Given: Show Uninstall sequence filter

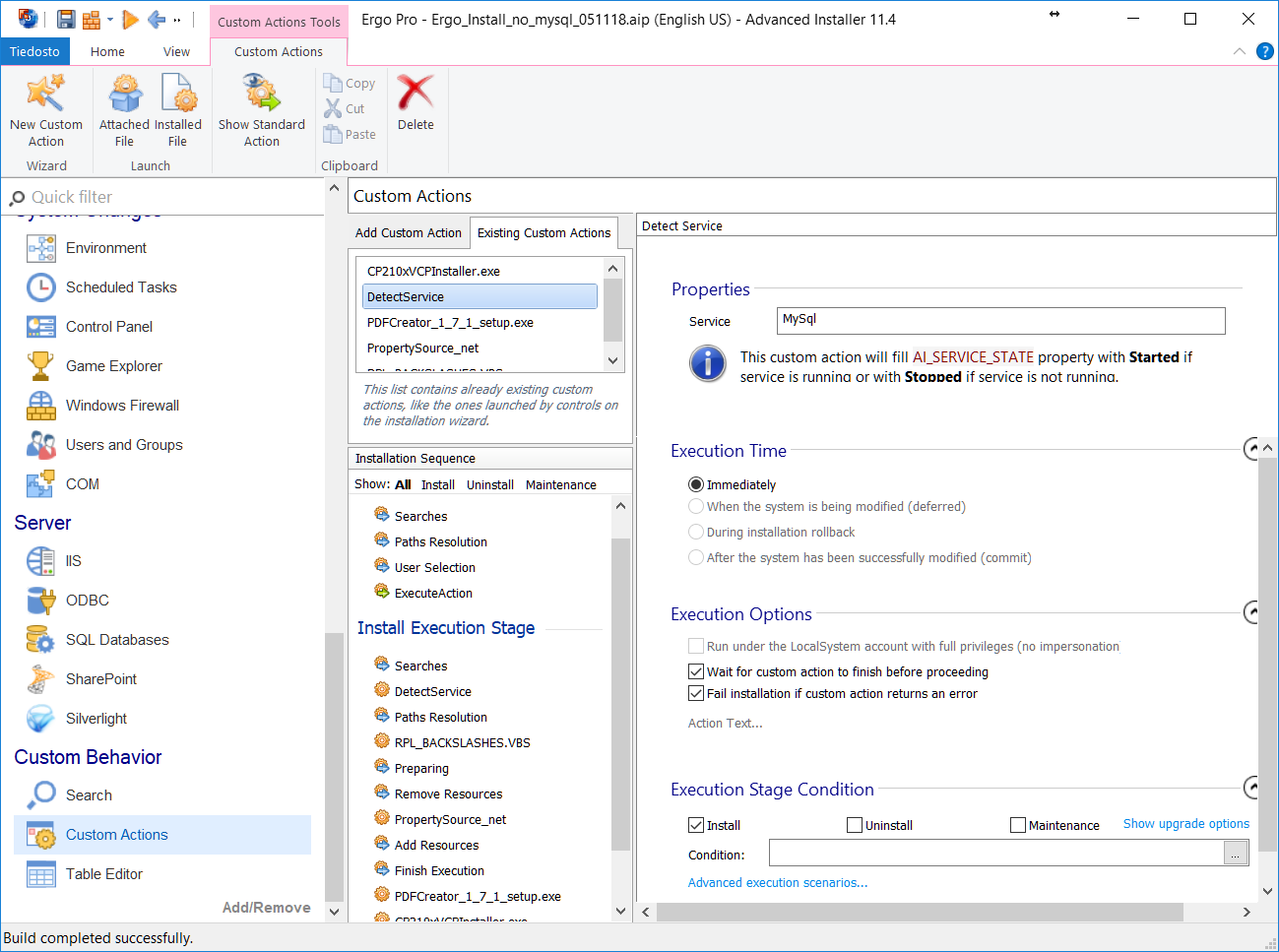Looking at the screenshot, I should 490,484.
